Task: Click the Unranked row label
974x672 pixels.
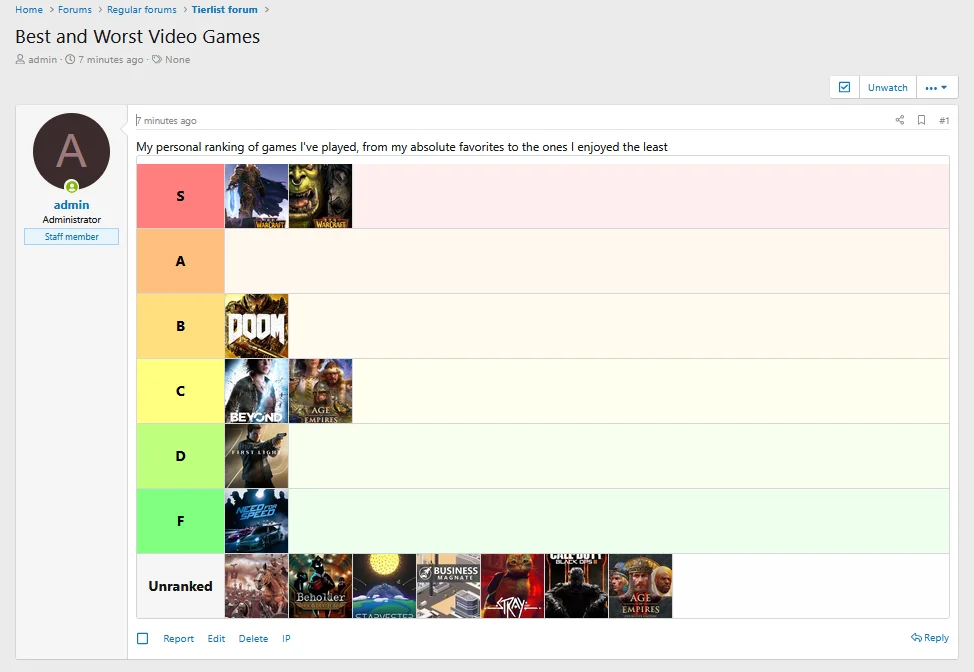Action: pyautogui.click(x=180, y=586)
